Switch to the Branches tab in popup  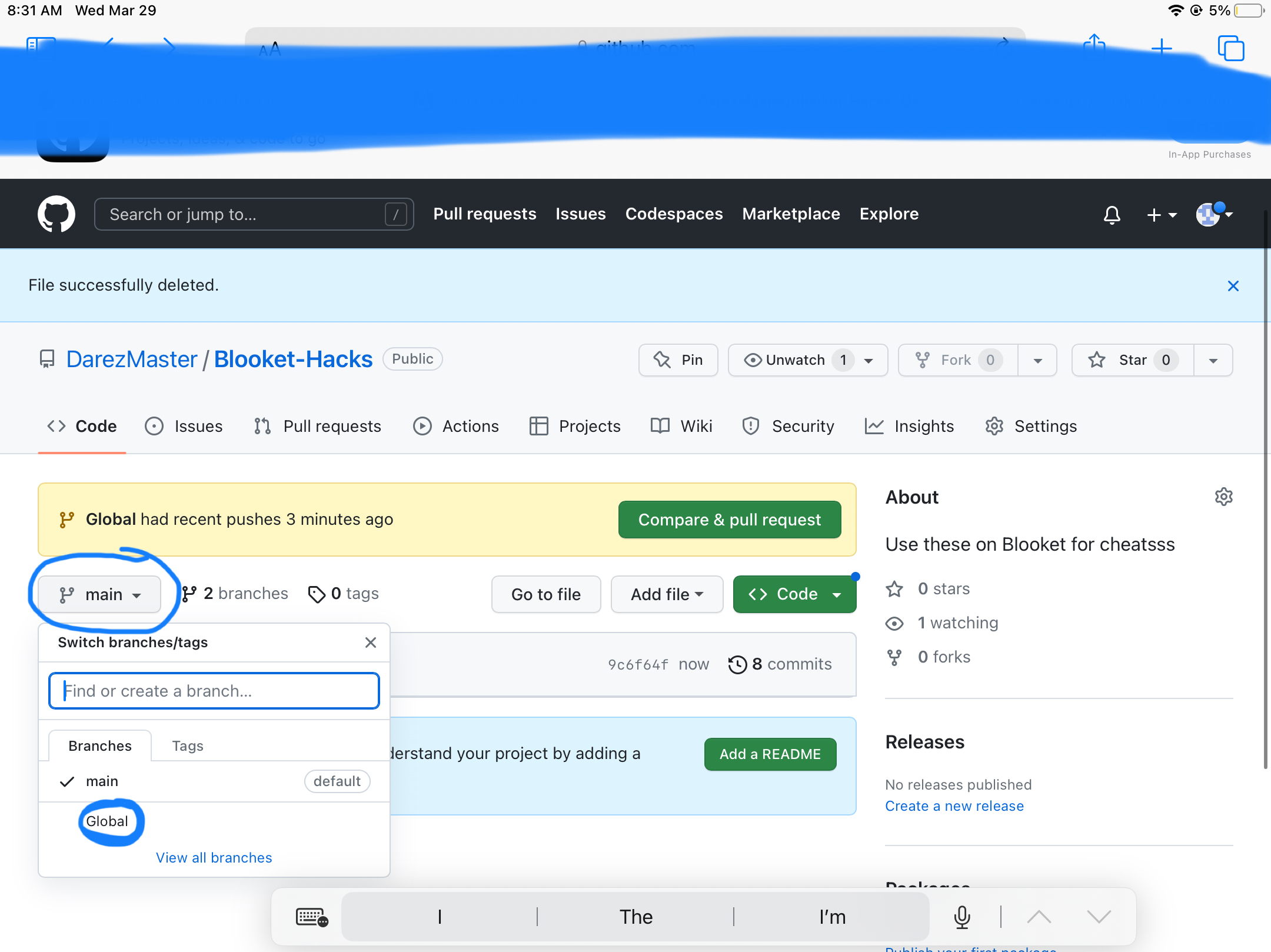pyautogui.click(x=100, y=745)
